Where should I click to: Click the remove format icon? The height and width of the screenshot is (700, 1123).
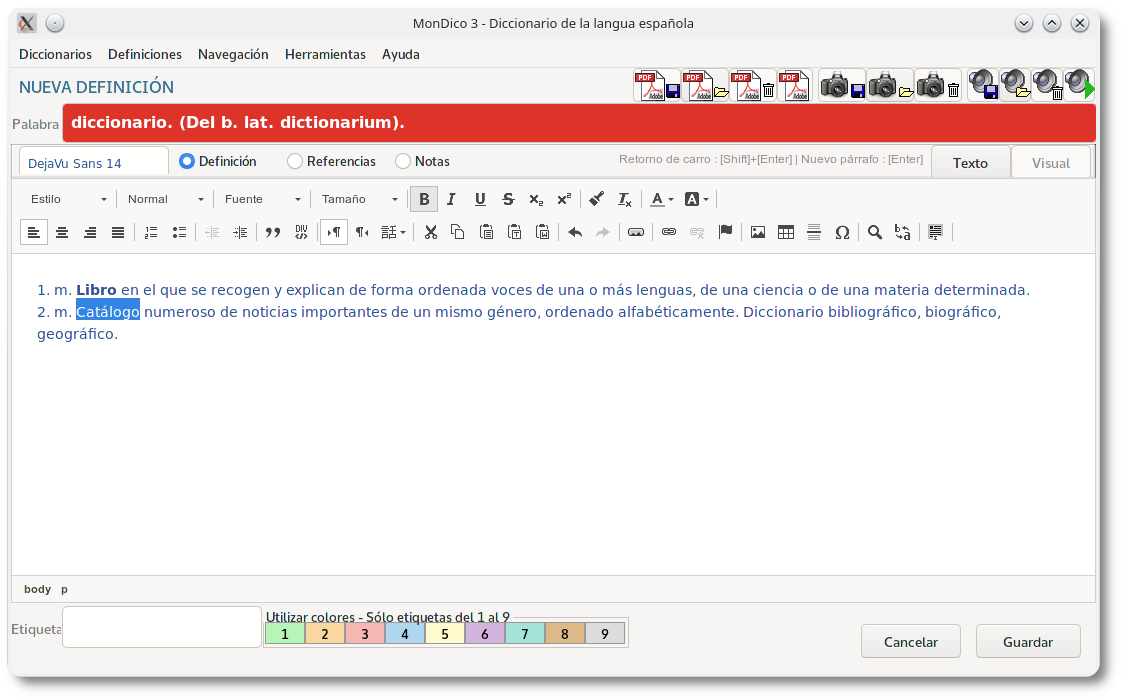(x=625, y=199)
